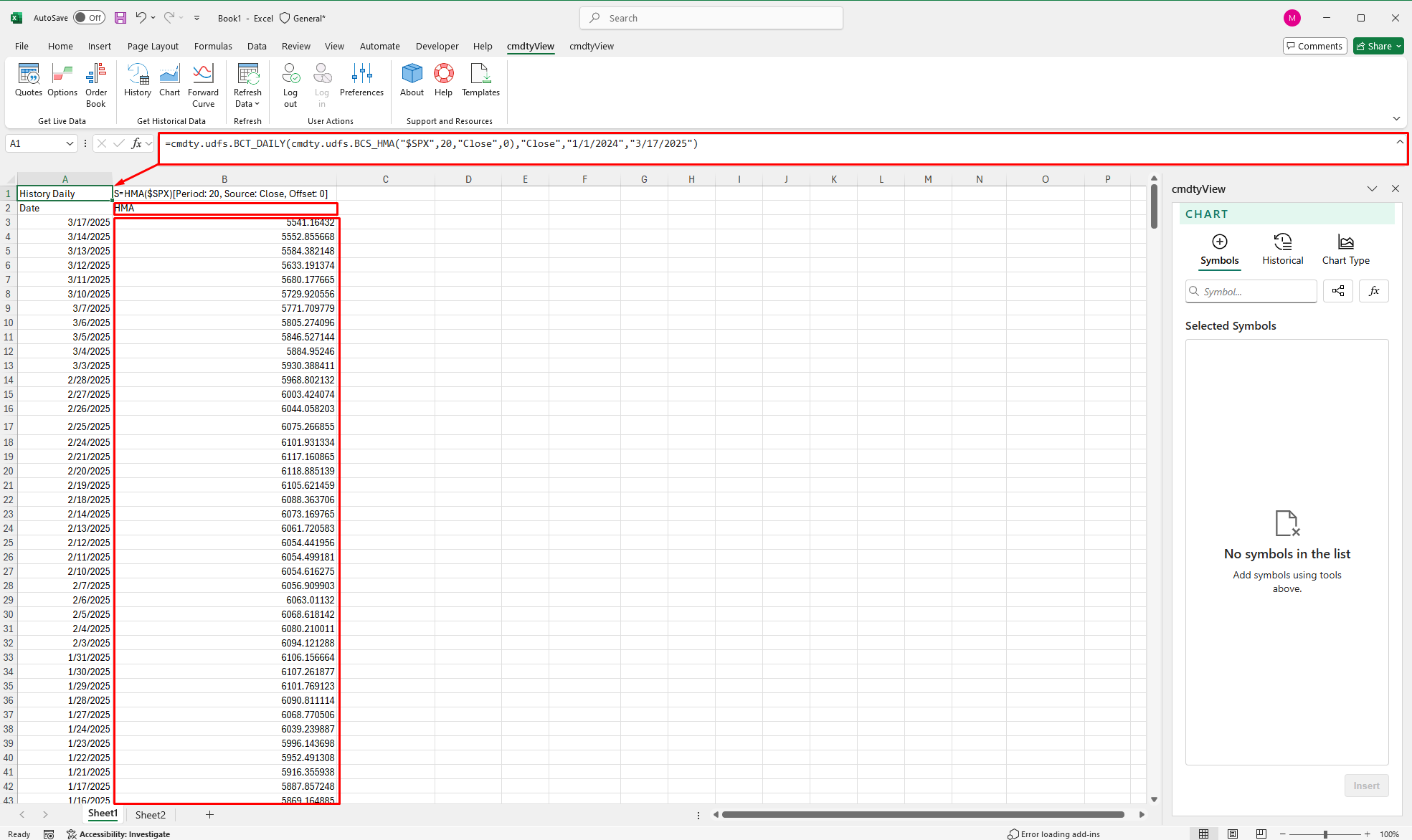Close the cmdtyView task pane
1412x840 pixels.
click(x=1396, y=188)
